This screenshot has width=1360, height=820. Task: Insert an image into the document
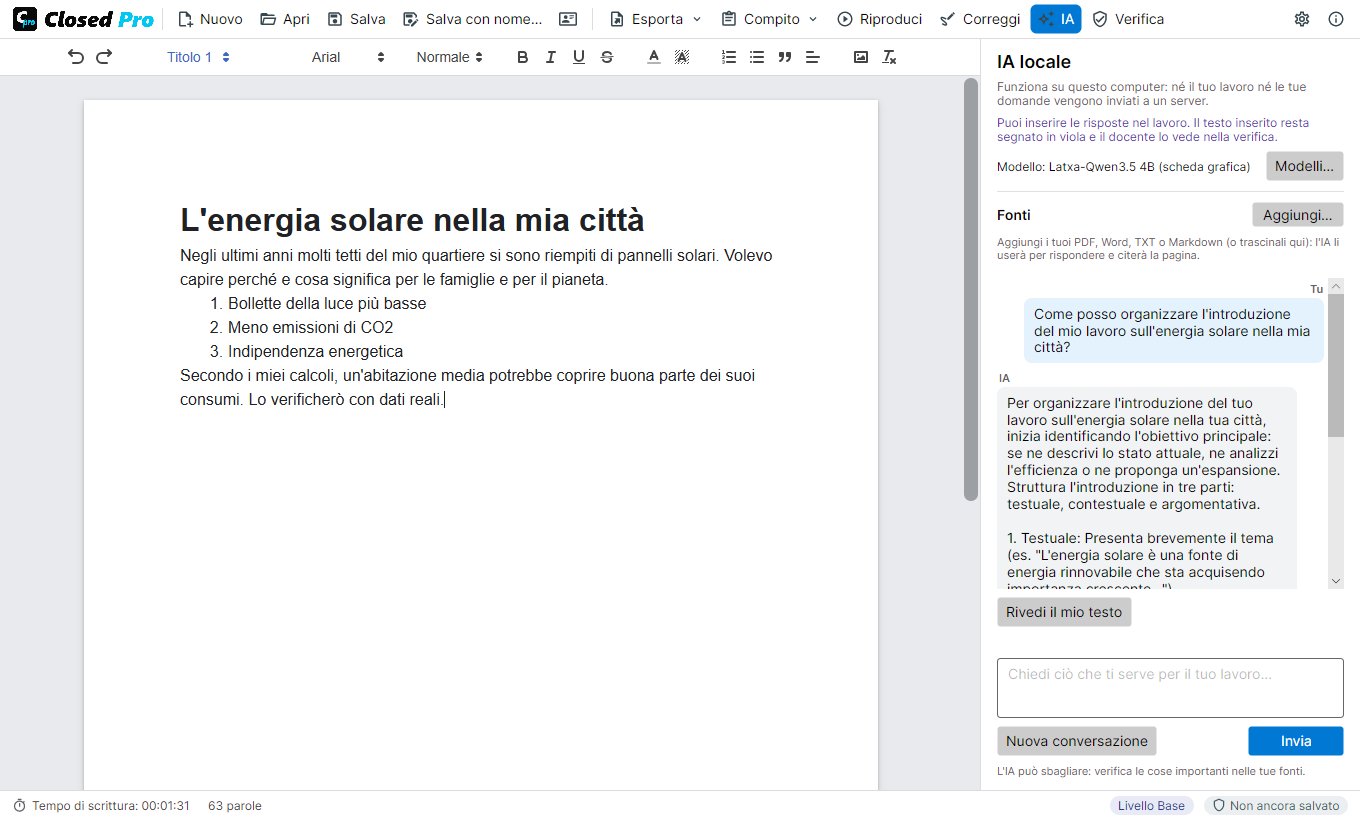(861, 57)
